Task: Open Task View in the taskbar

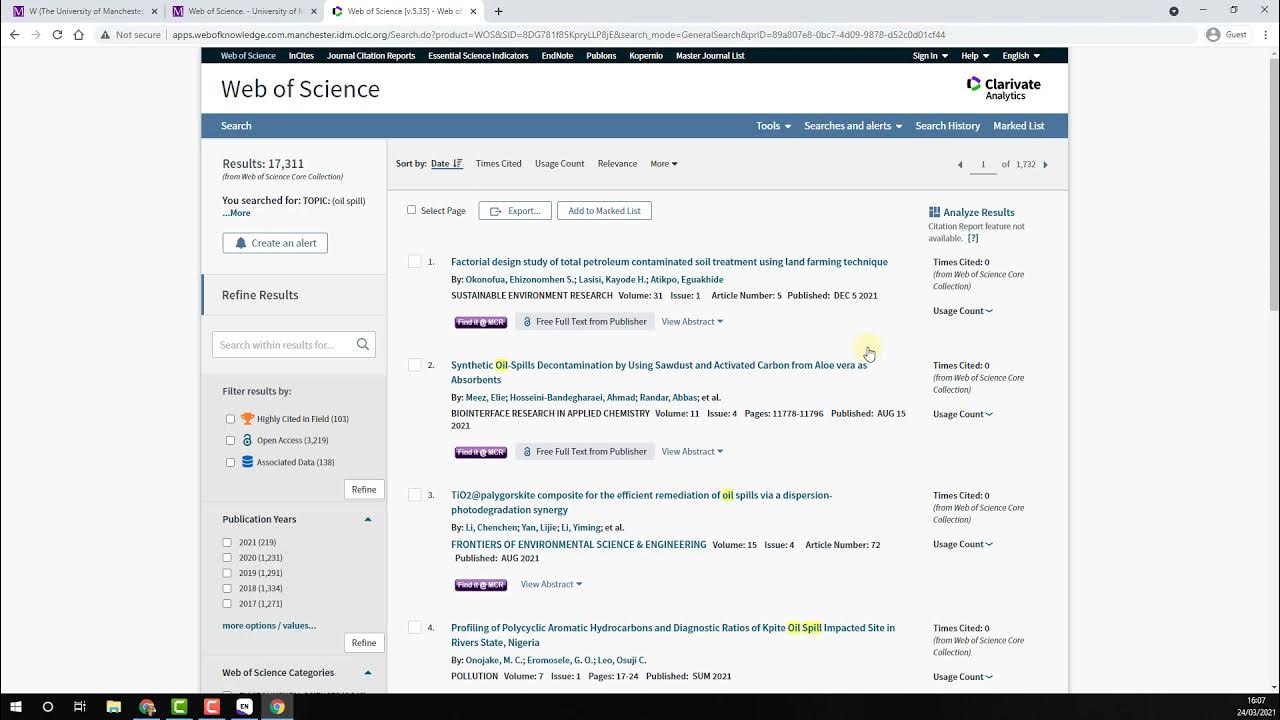Action: click(x=80, y=707)
